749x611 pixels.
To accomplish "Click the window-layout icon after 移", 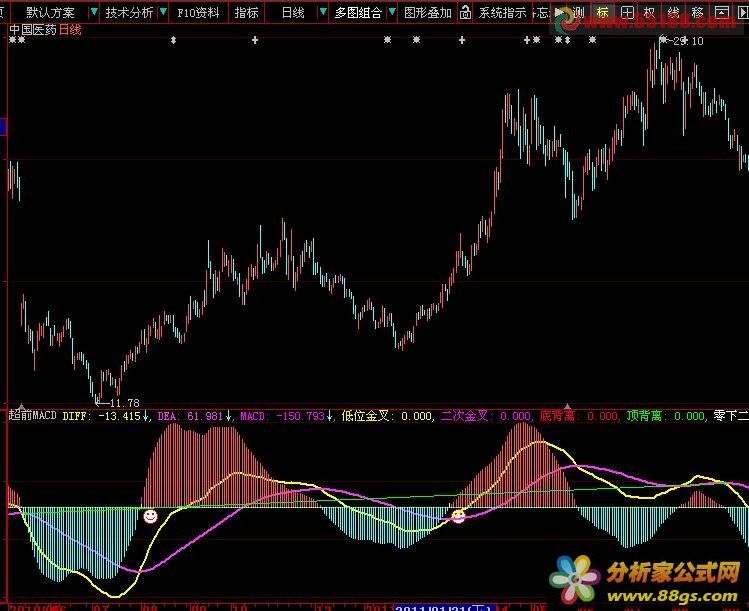I will click(722, 12).
